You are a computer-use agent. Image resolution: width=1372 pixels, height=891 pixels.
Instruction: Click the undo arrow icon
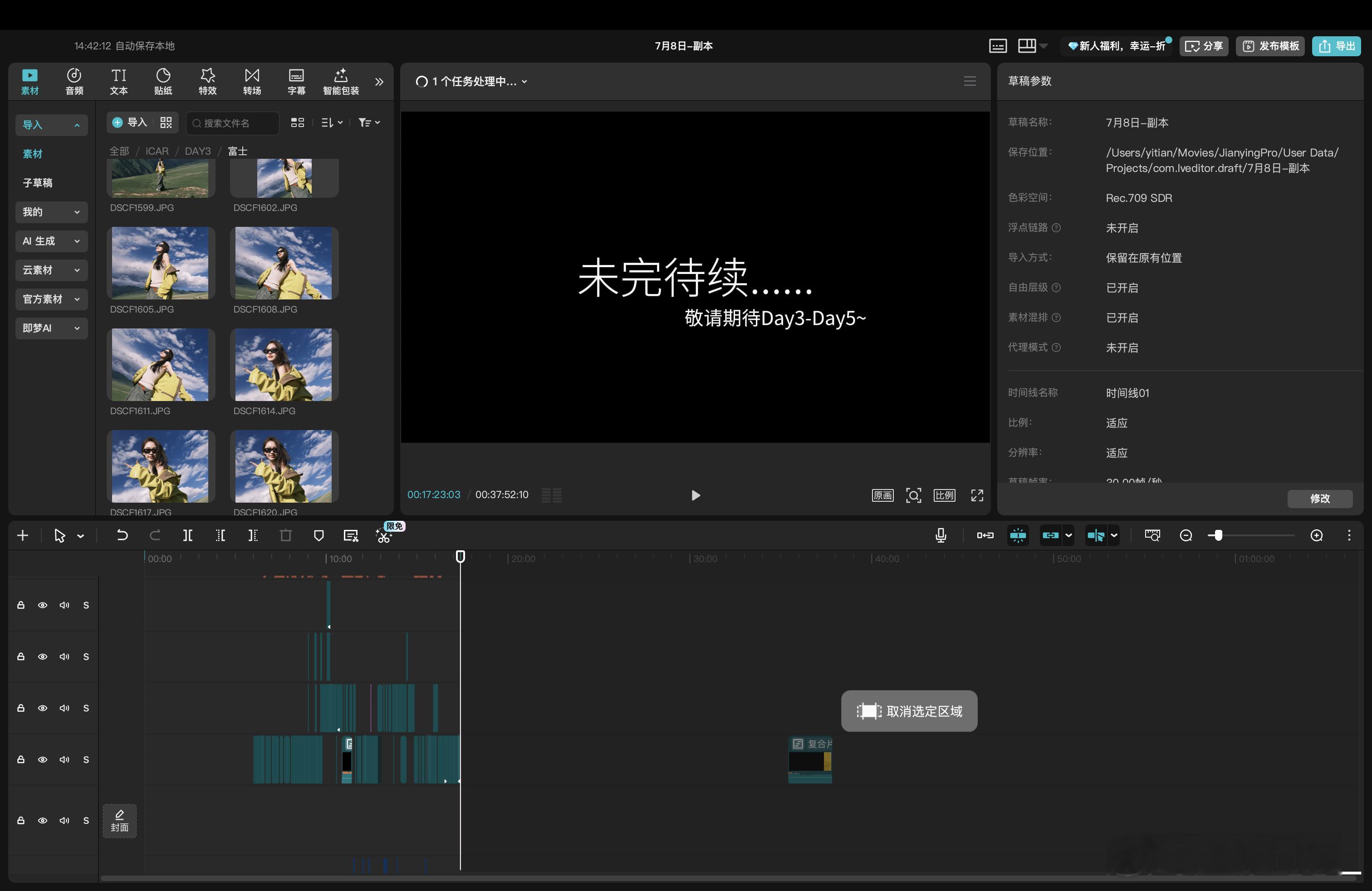(x=122, y=535)
